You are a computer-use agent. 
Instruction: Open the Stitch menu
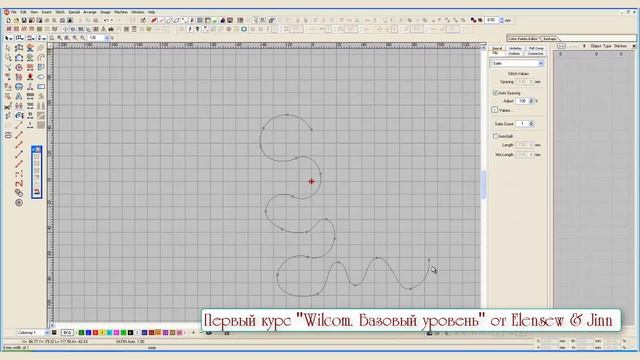(60, 12)
